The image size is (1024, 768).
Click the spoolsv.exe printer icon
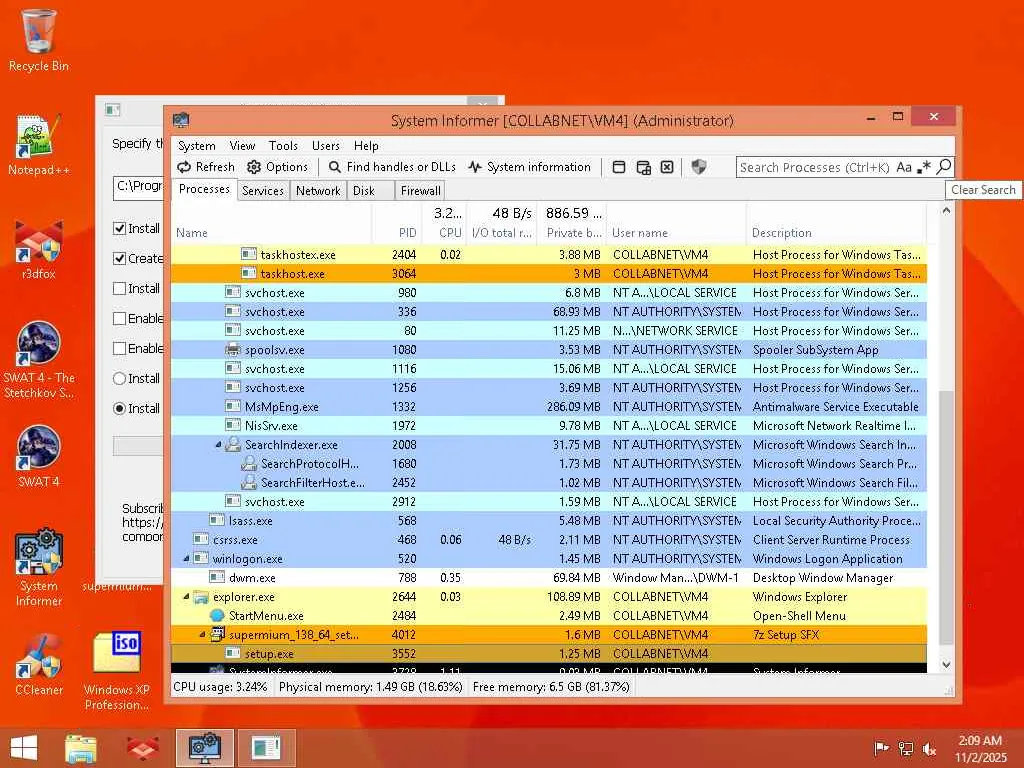click(233, 349)
